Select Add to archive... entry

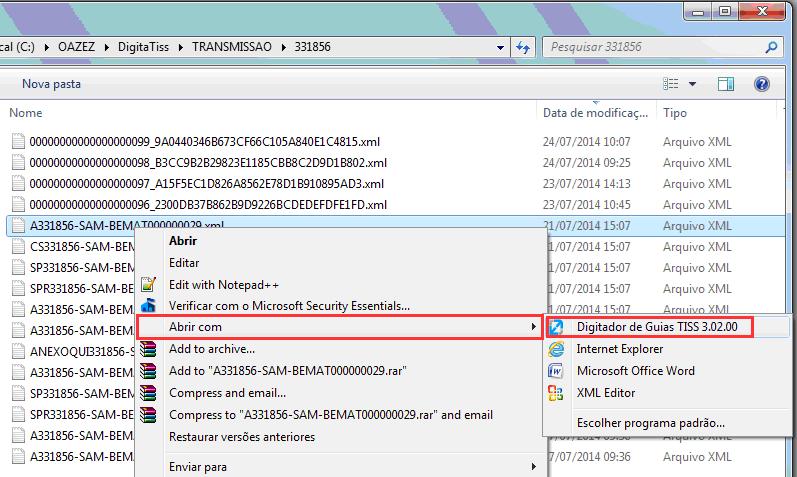212,349
